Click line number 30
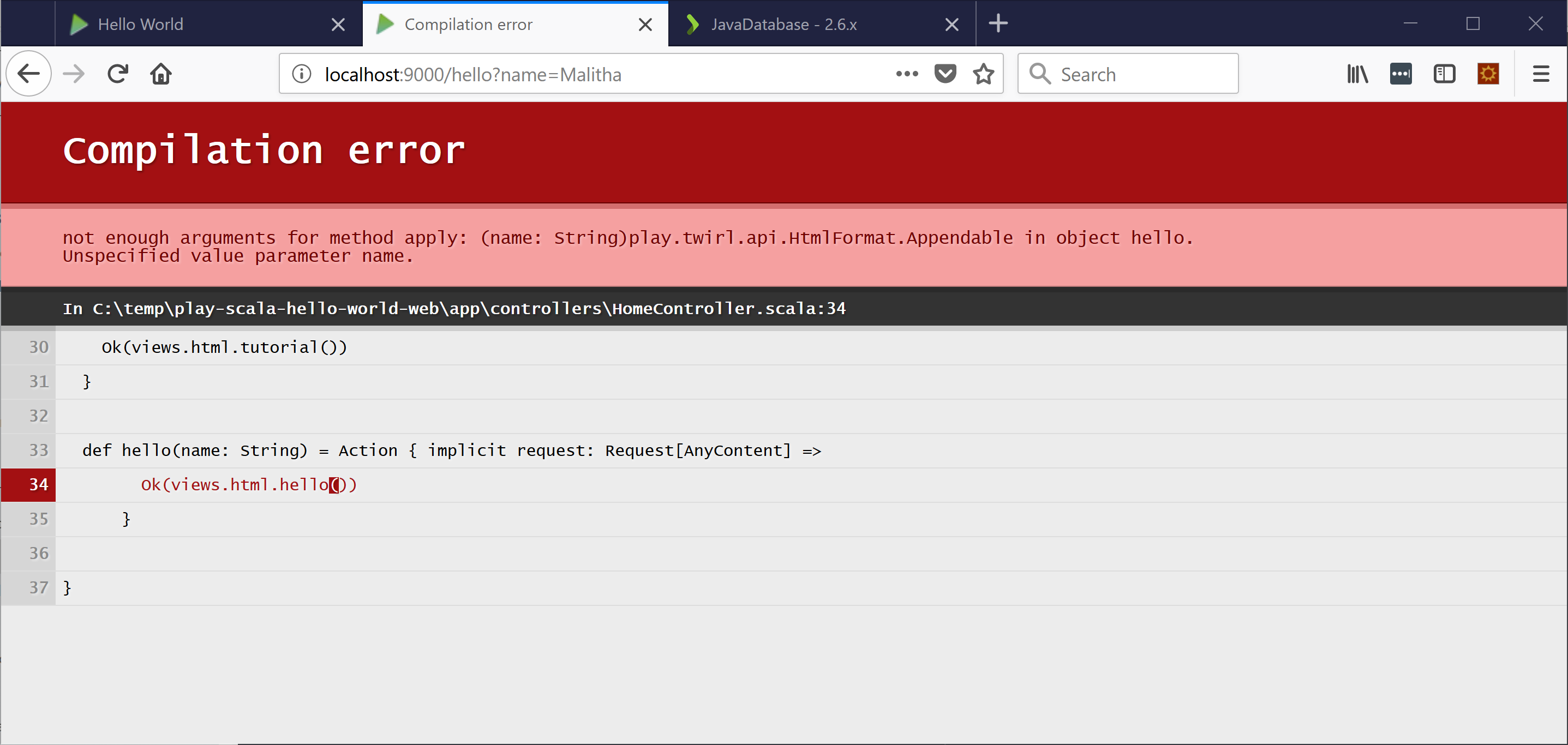Viewport: 1568px width, 745px height. (x=38, y=347)
